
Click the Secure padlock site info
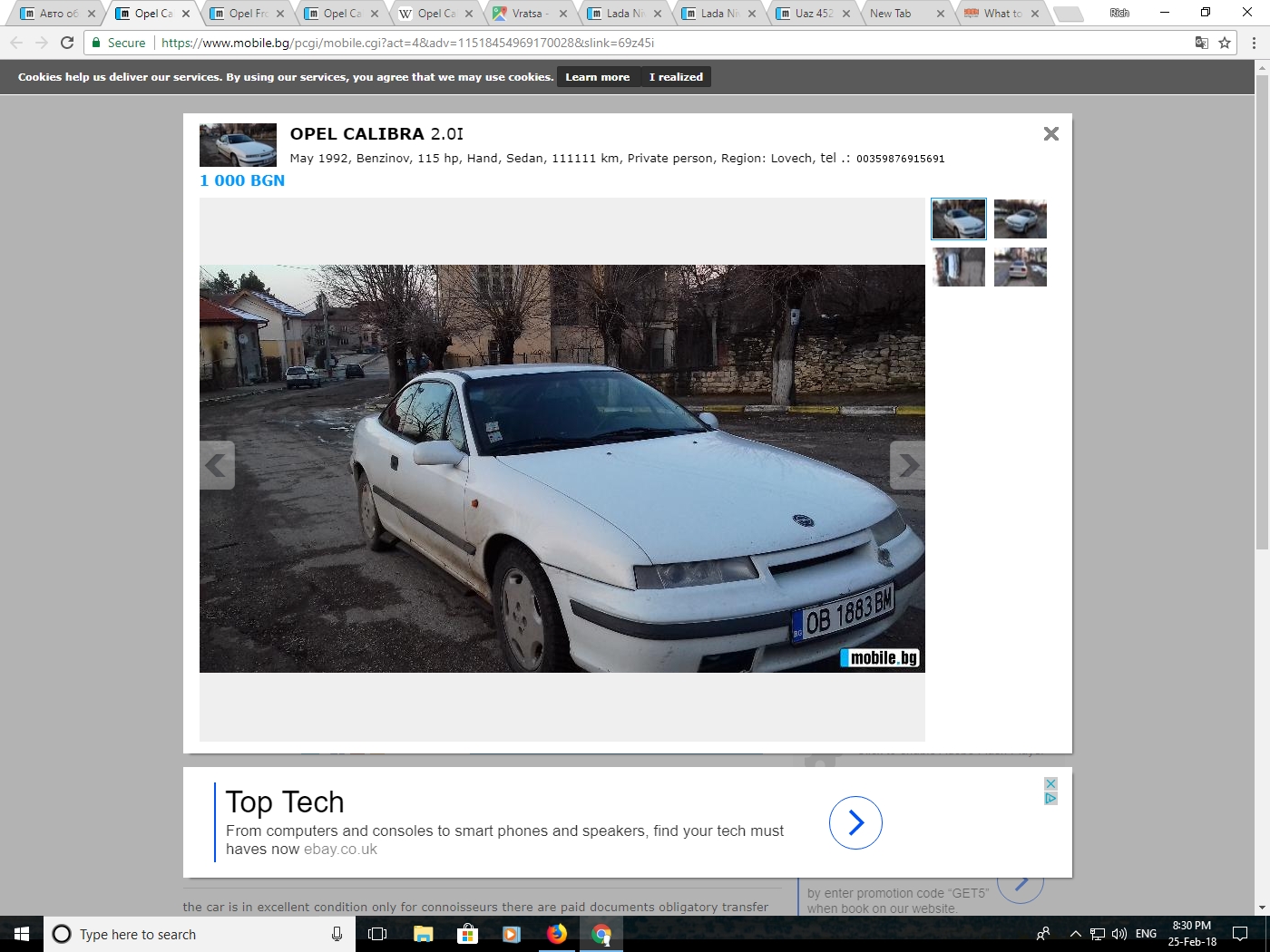click(x=119, y=43)
